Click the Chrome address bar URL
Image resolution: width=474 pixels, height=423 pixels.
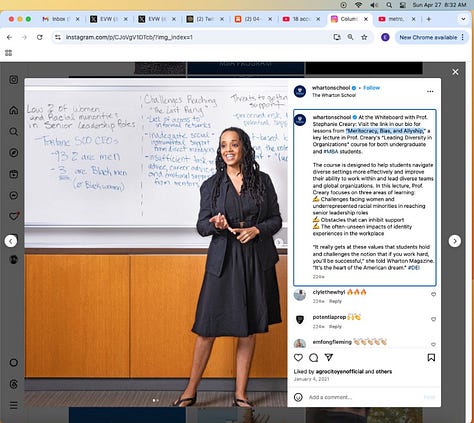[129, 37]
